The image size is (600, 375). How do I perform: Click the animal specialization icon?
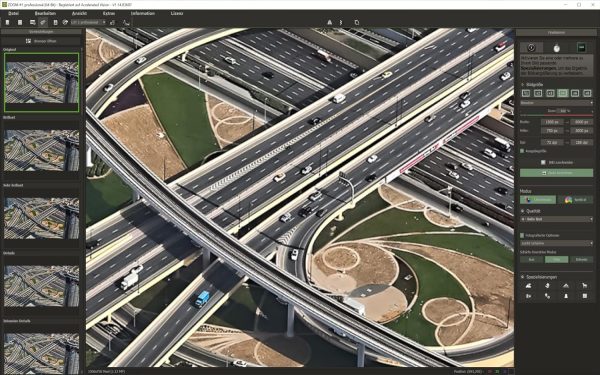584,285
